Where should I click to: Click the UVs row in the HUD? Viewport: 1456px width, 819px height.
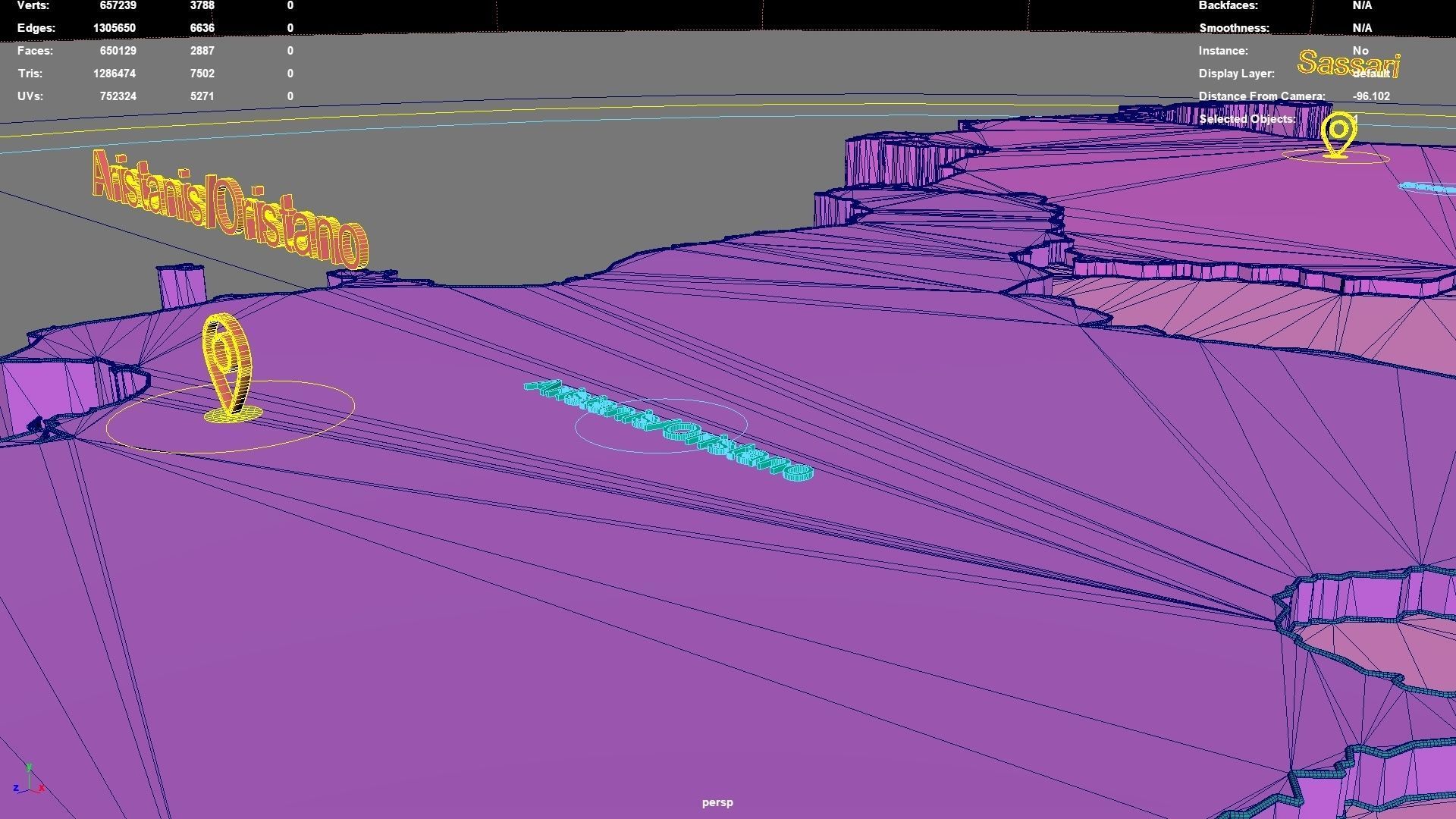[30, 96]
